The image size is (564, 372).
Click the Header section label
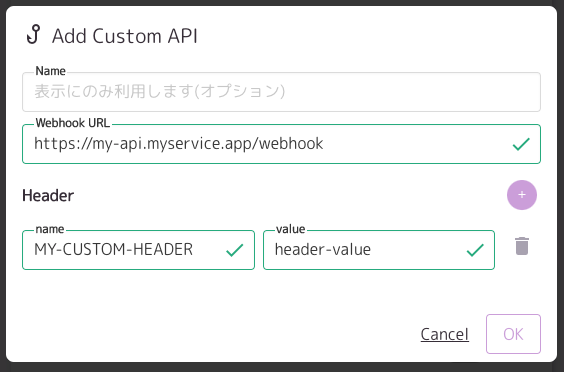(x=48, y=196)
